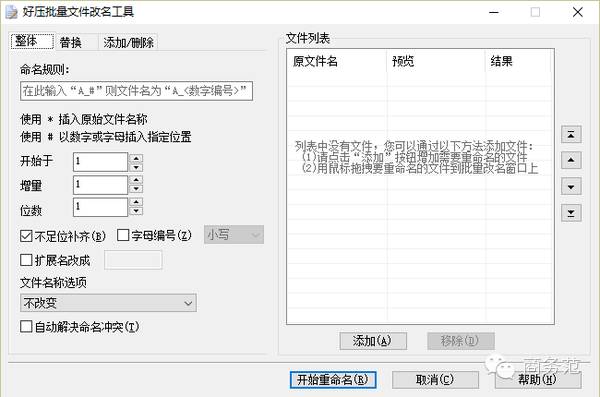
Task: Open 文件名称选项 dropdown showing 不改变
Action: tap(108, 303)
